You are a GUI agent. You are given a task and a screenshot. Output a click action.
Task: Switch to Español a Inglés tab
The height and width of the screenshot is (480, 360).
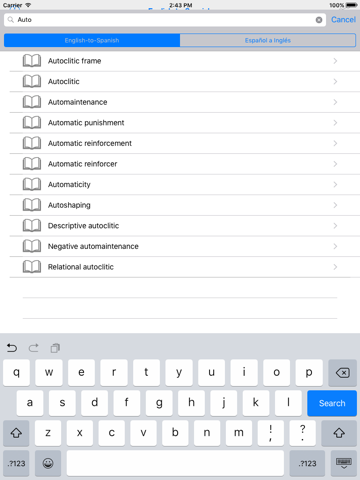(268, 40)
